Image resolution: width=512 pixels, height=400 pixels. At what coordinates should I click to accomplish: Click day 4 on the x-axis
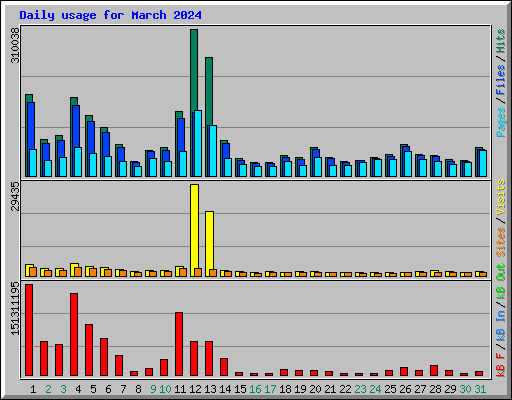coord(78,389)
